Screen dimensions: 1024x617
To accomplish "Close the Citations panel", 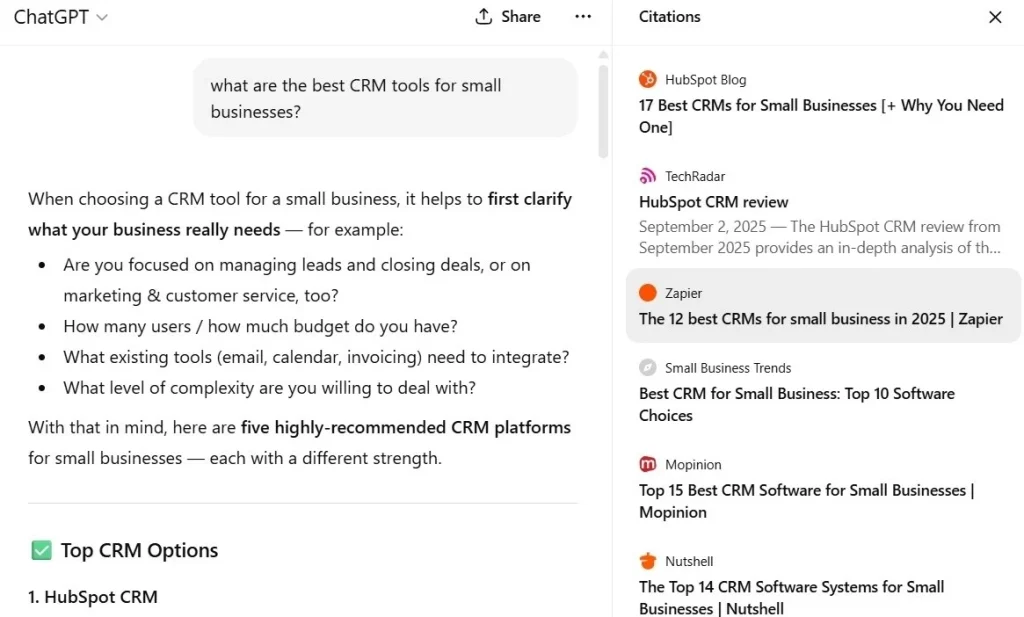I will coord(995,17).
